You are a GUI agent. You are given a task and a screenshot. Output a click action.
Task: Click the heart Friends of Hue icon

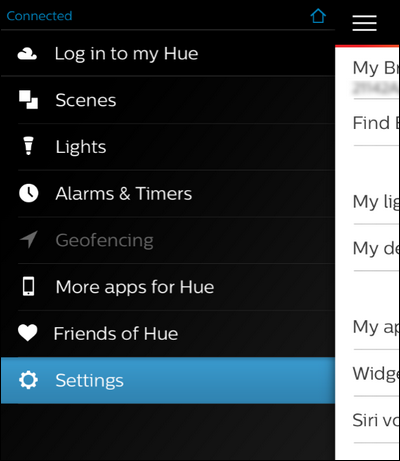click(28, 333)
